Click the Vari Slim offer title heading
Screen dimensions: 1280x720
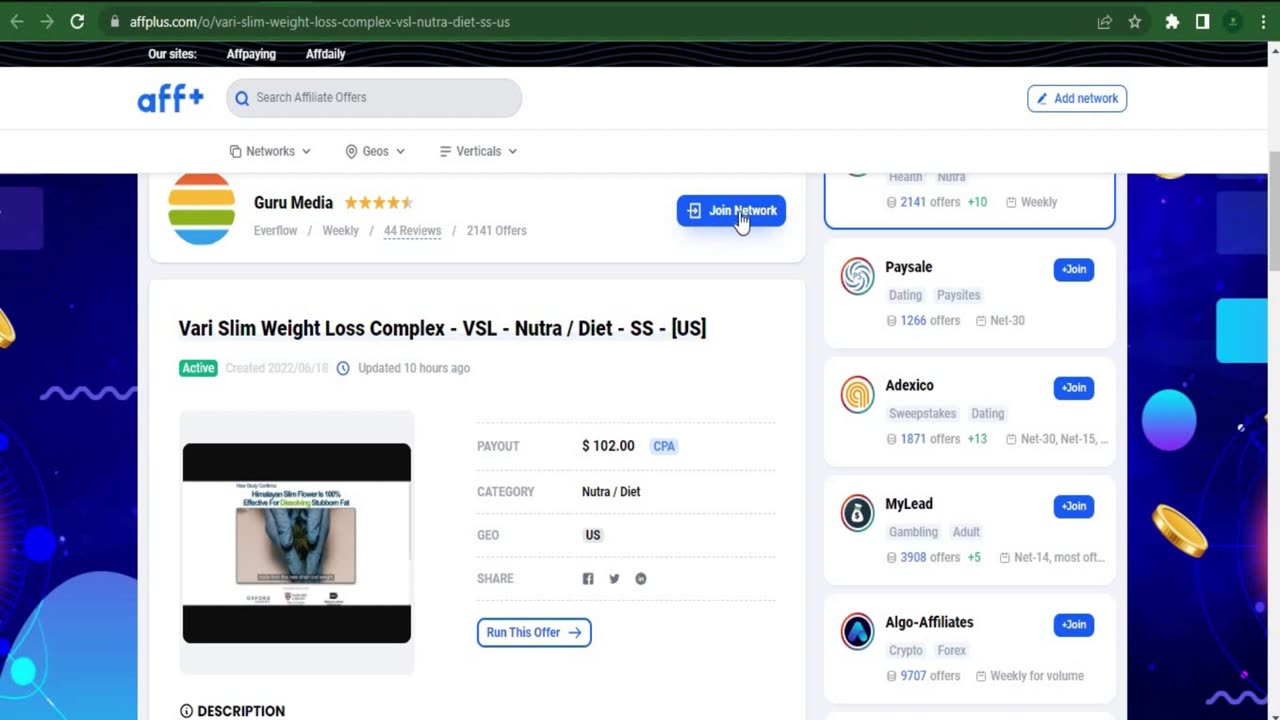point(442,328)
